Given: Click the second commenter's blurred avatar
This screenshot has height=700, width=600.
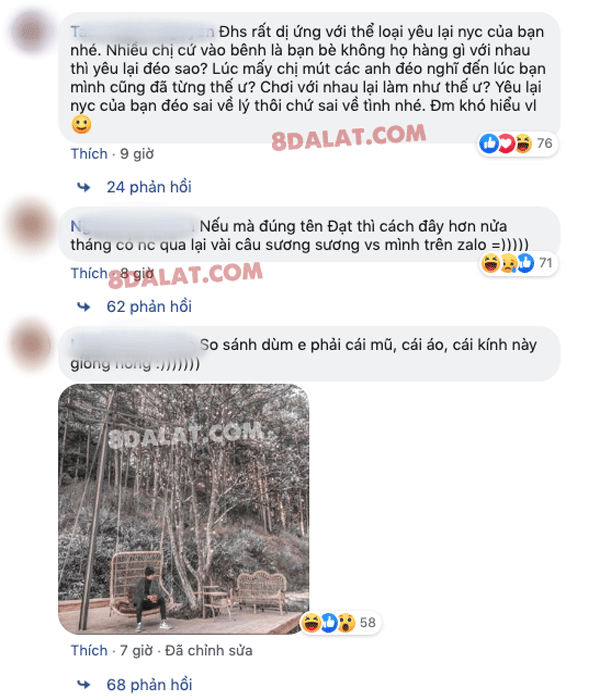Looking at the screenshot, I should (30, 225).
